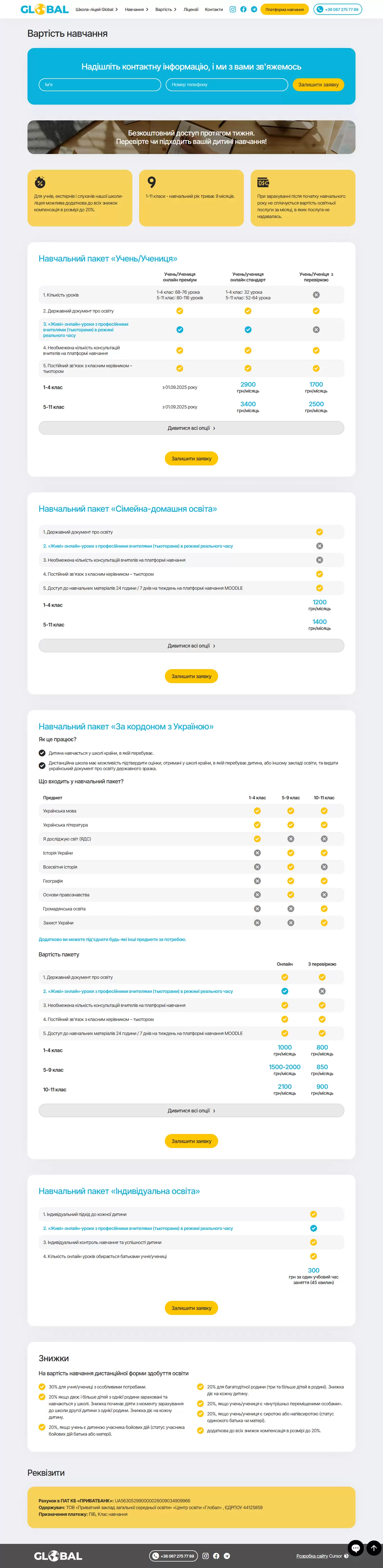The width and height of the screenshot is (383, 1568).
Task: Click the Платформа навчання button
Action: point(285,10)
